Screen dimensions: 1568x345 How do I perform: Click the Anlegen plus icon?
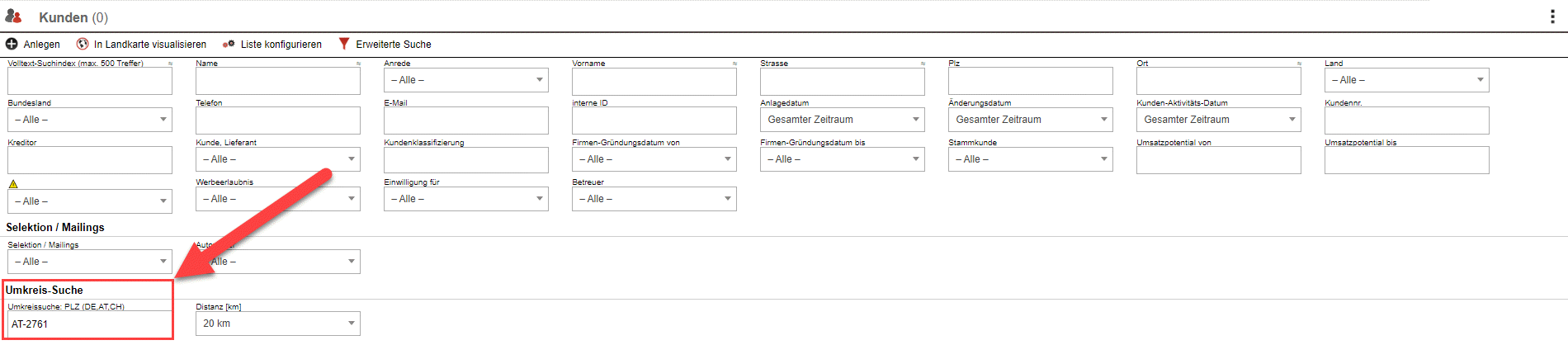[12, 44]
